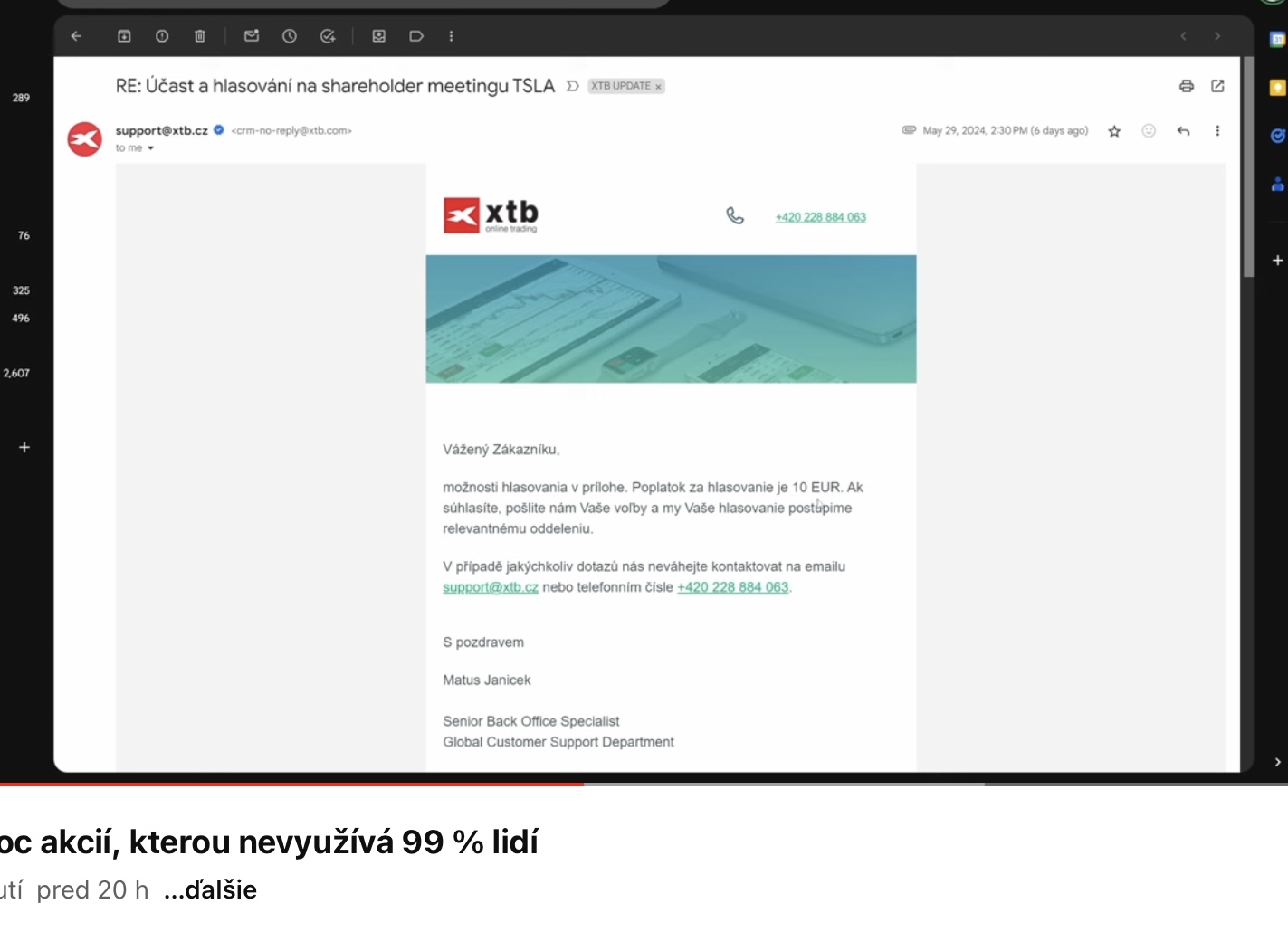
Task: Click the 325 count in sidebar
Action: pyautogui.click(x=21, y=290)
